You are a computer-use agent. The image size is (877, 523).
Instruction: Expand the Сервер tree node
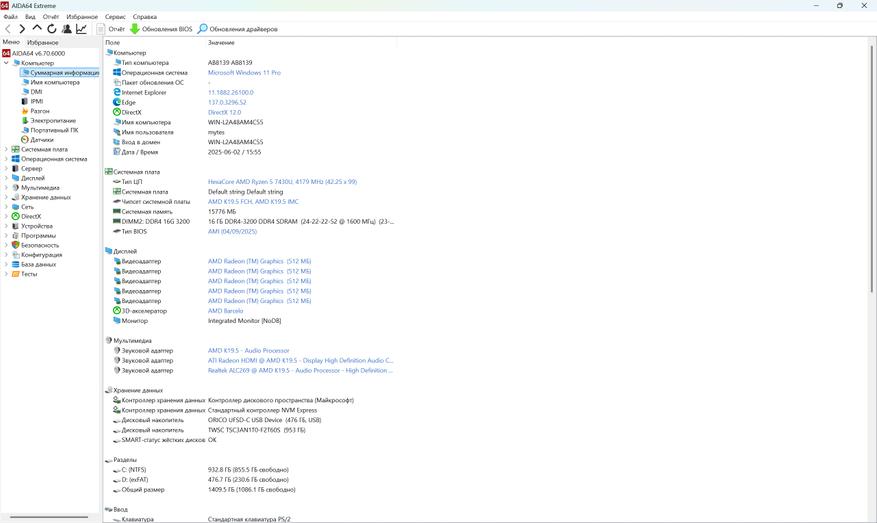click(x=6, y=168)
